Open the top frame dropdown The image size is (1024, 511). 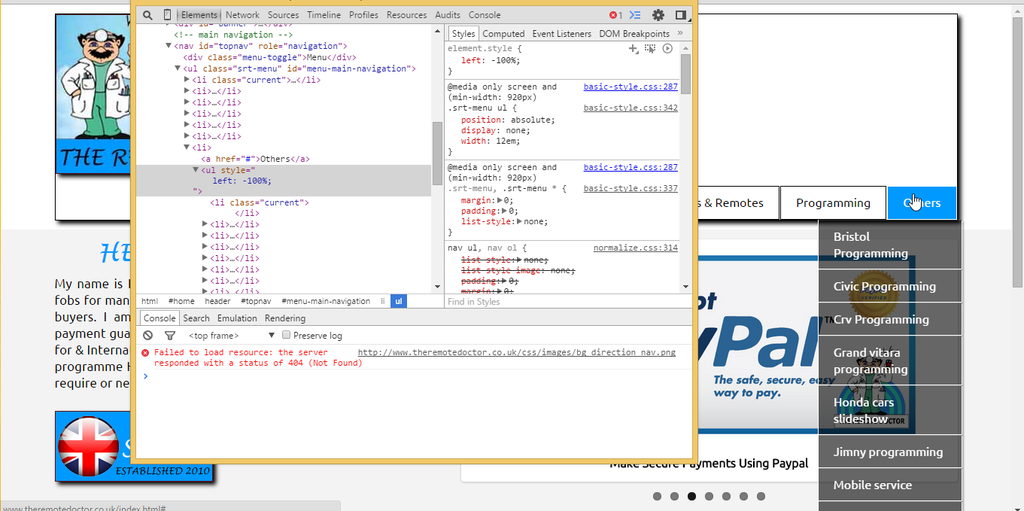(232, 335)
